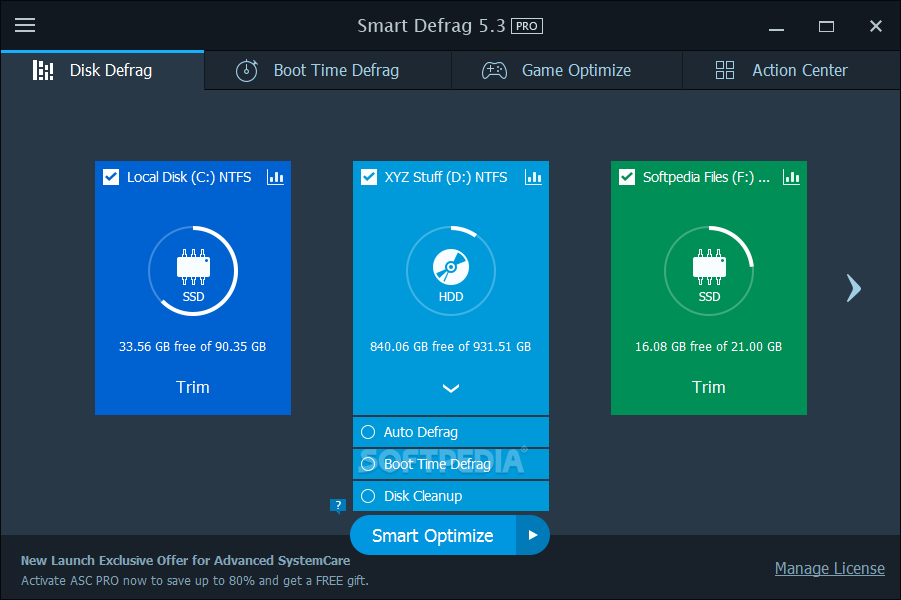This screenshot has height=600, width=901.
Task: Maximize the Smart Defrag window
Action: click(826, 26)
